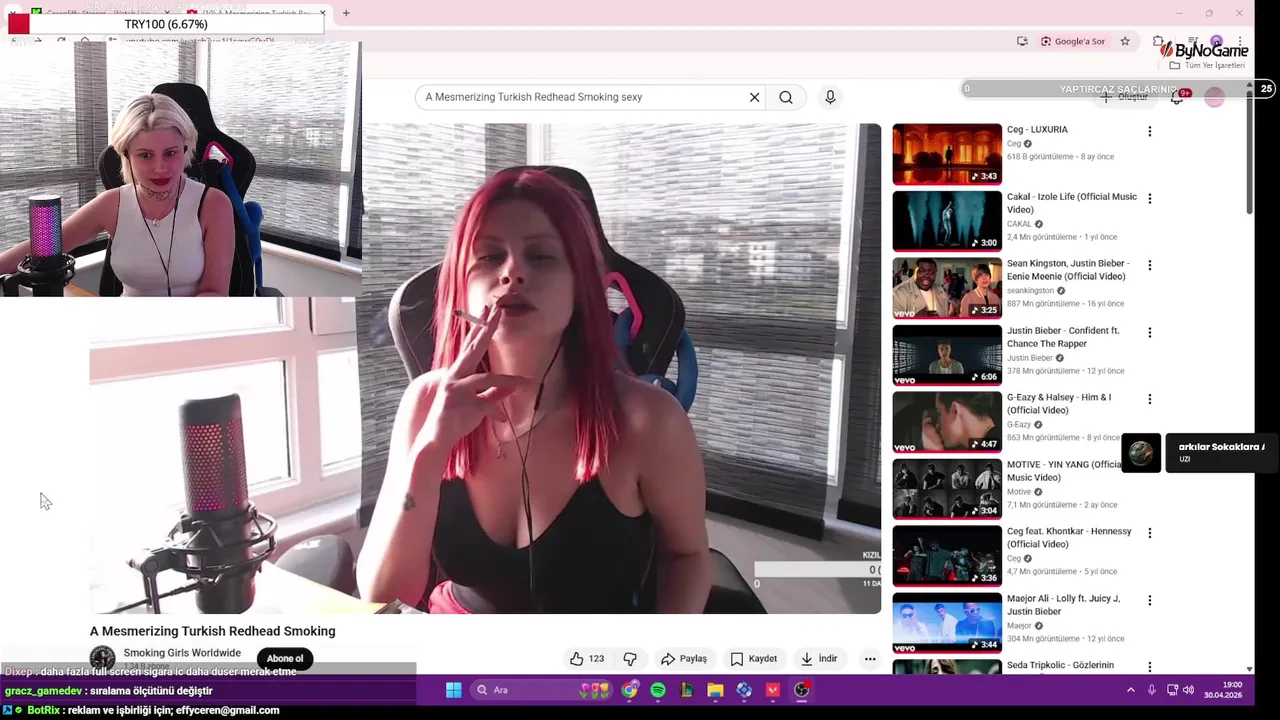The image size is (1280, 720).
Task: Open Chrome media control icon
Action: click(1193, 41)
